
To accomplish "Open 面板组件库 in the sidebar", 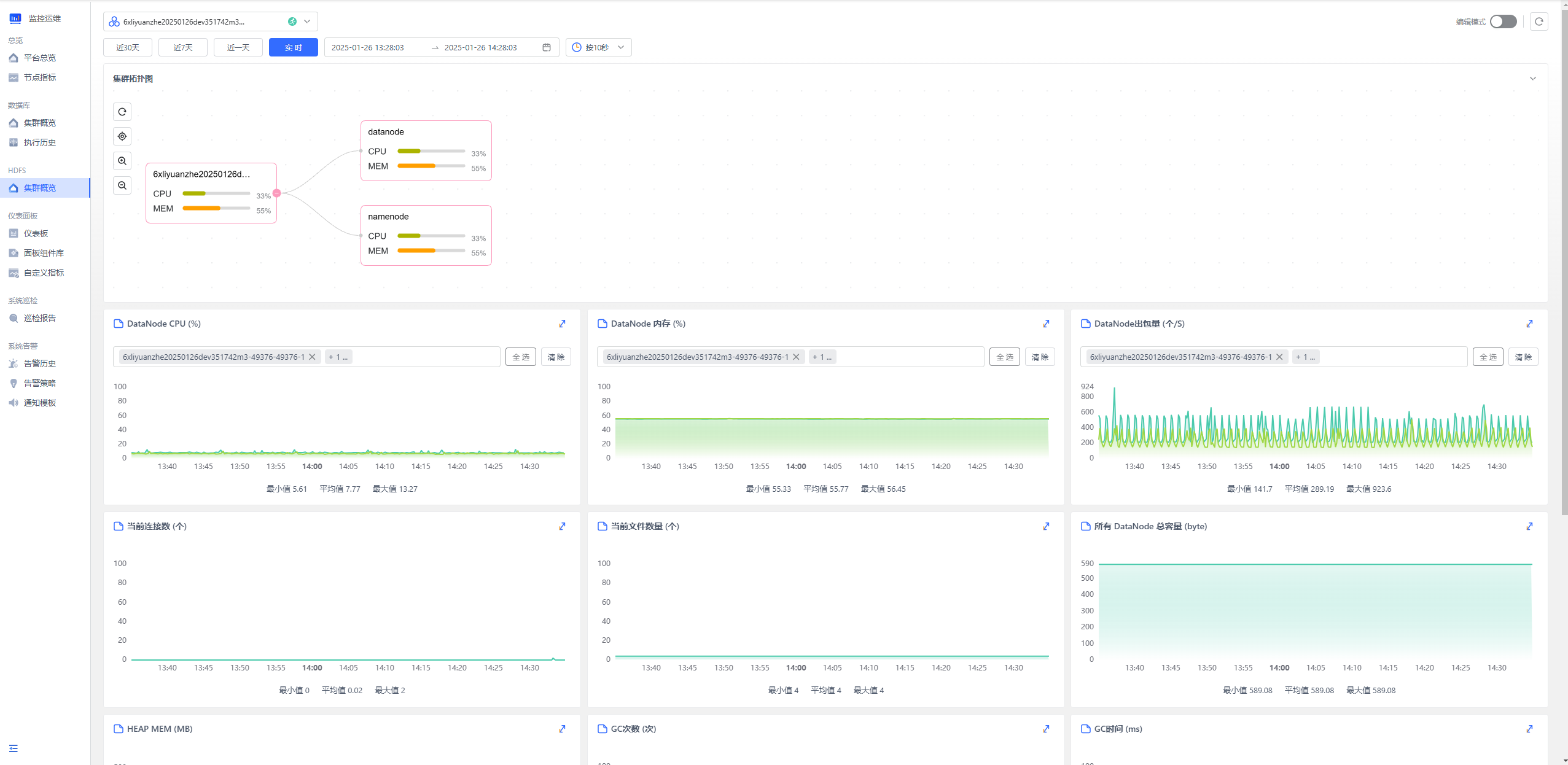I will click(45, 253).
